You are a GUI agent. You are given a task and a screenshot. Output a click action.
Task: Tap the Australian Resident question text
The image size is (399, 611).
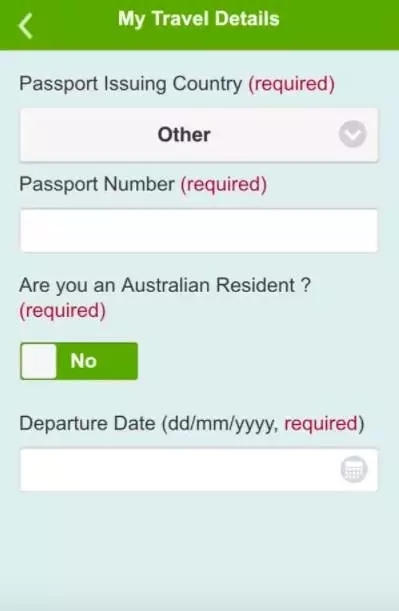coord(165,286)
